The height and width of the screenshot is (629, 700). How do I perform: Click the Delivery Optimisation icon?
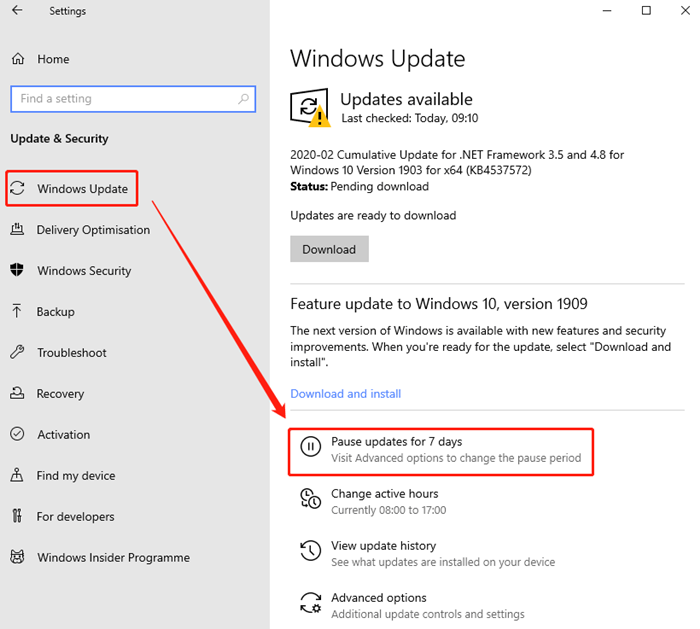tap(17, 229)
